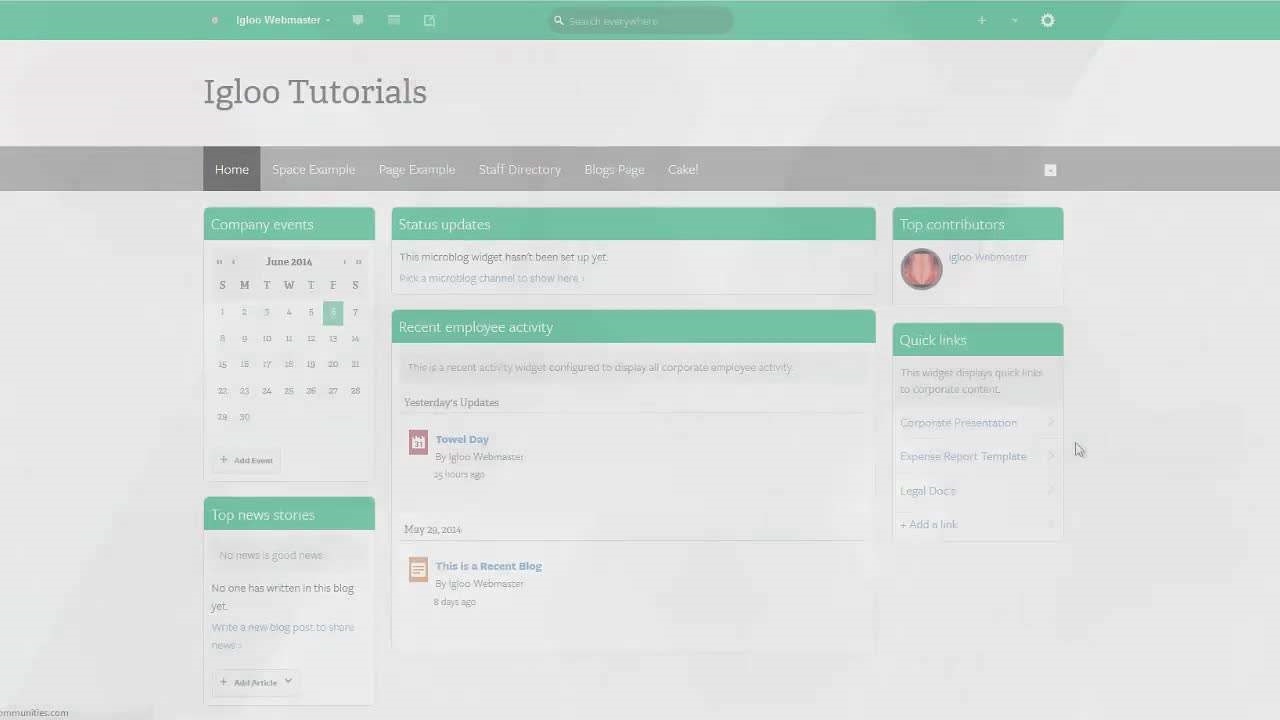The image size is (1280, 720).
Task: Click the Top contributors widget header
Action: pyautogui.click(x=978, y=224)
